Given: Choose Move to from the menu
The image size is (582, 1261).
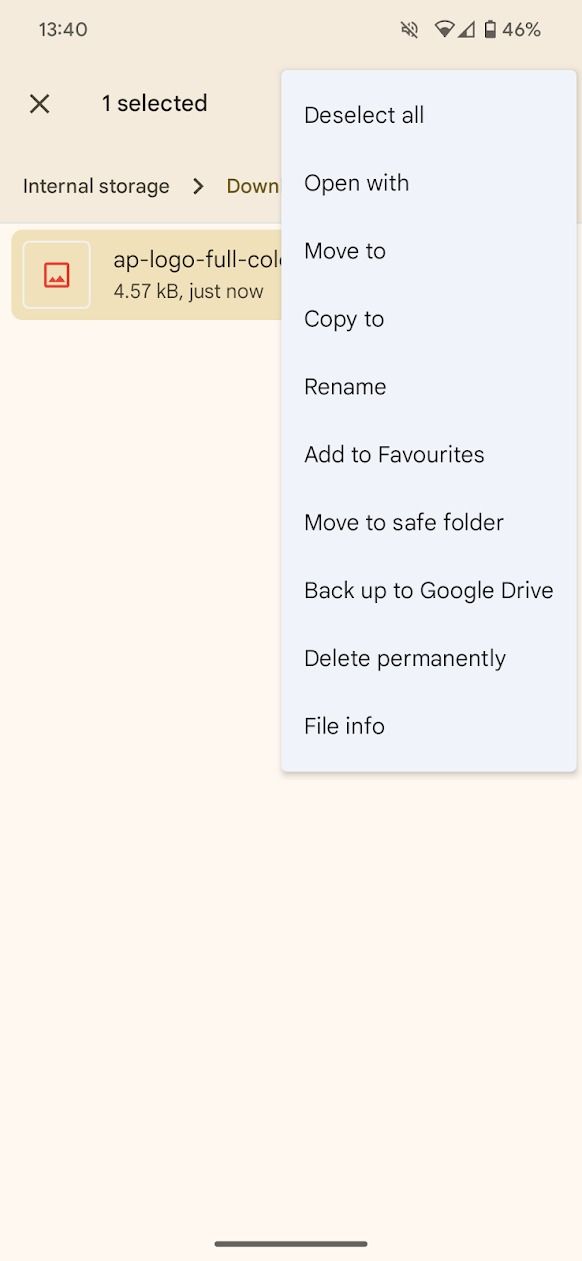Looking at the screenshot, I should [345, 251].
